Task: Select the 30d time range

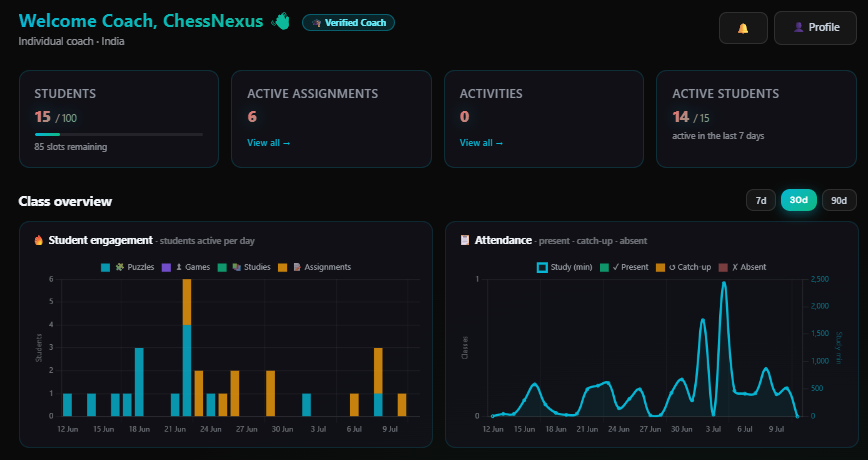Action: coord(798,200)
